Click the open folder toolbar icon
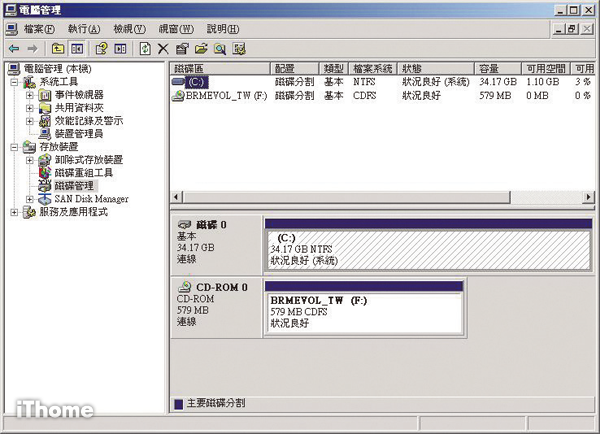 pos(201,48)
